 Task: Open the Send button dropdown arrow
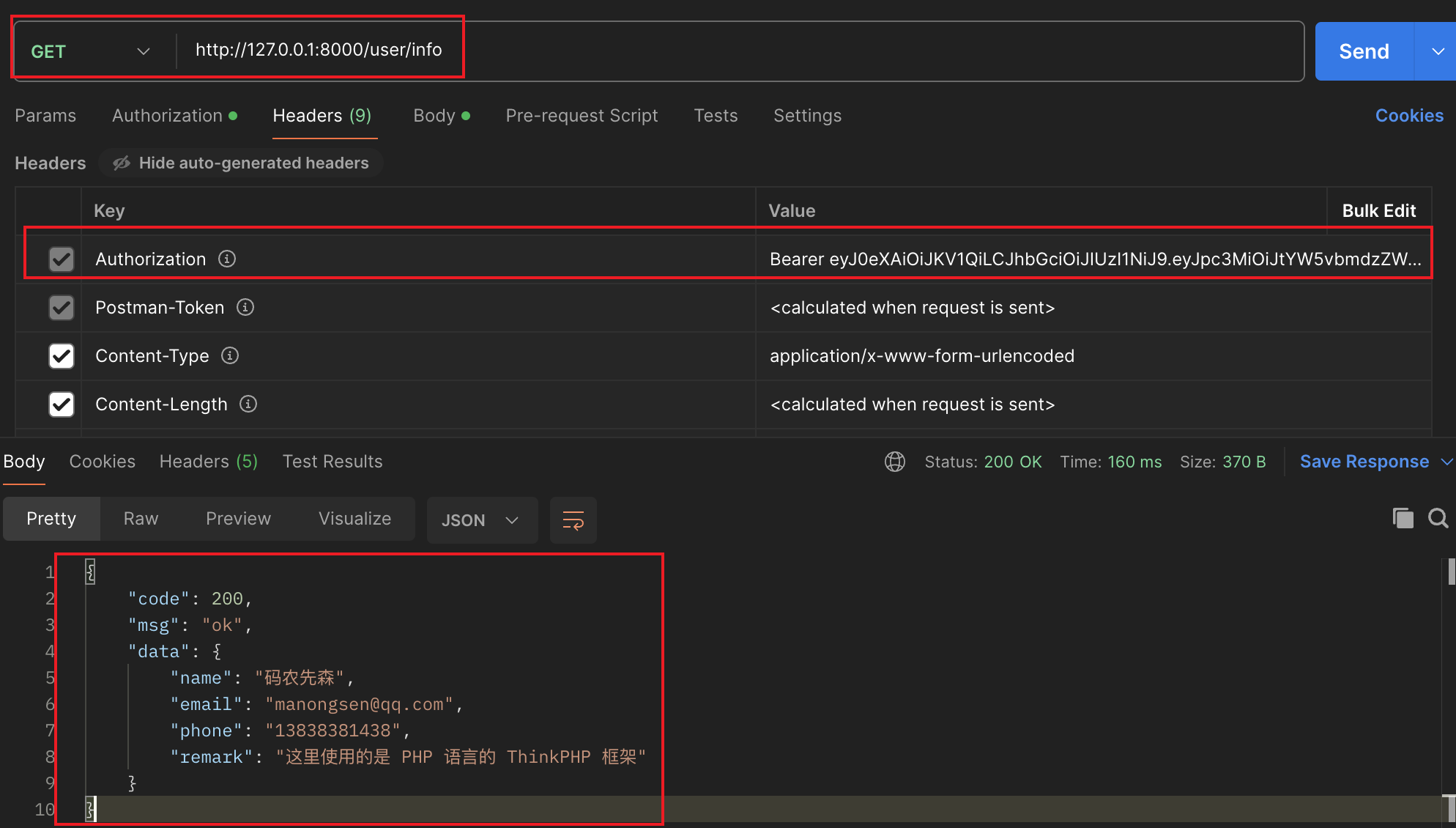[1437, 51]
